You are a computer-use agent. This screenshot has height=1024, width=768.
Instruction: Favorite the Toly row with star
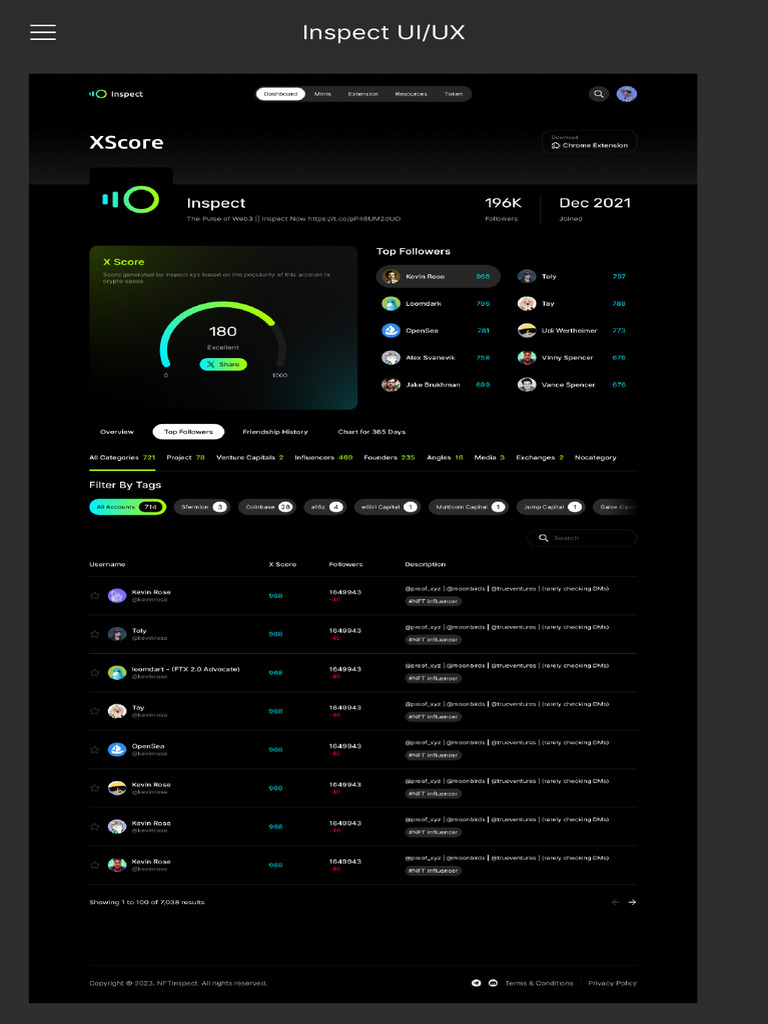pos(95,634)
